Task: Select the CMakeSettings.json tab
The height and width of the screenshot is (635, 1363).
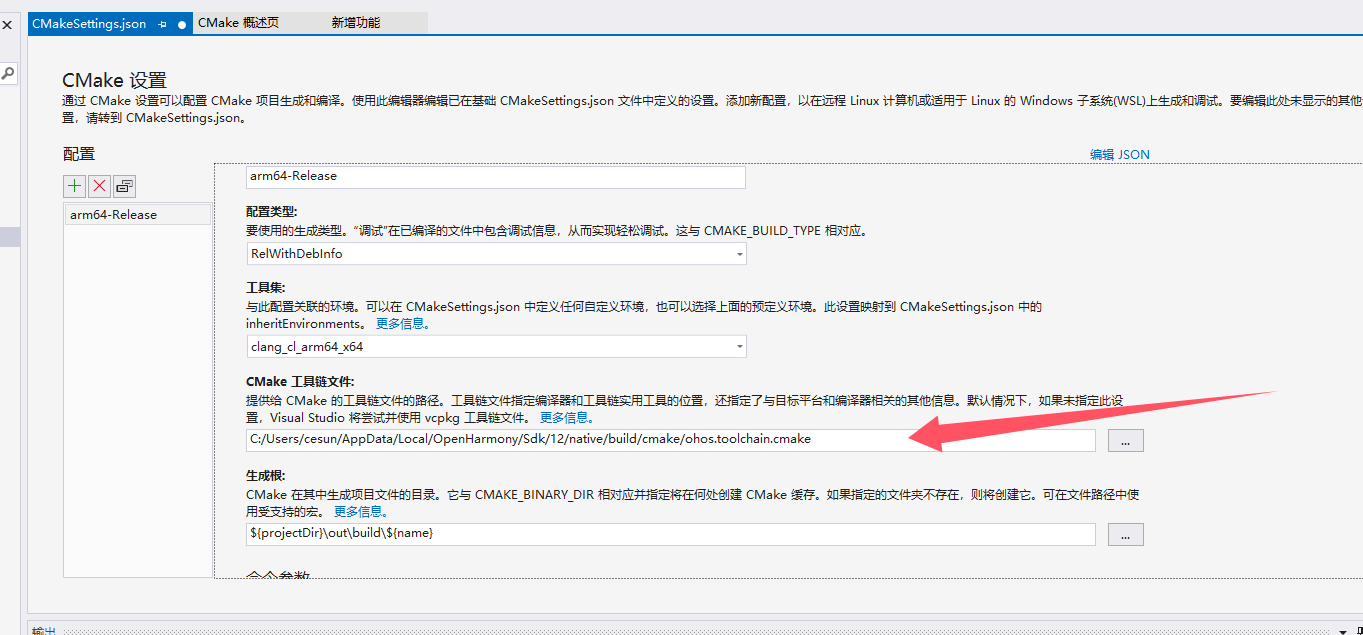Action: [x=89, y=24]
